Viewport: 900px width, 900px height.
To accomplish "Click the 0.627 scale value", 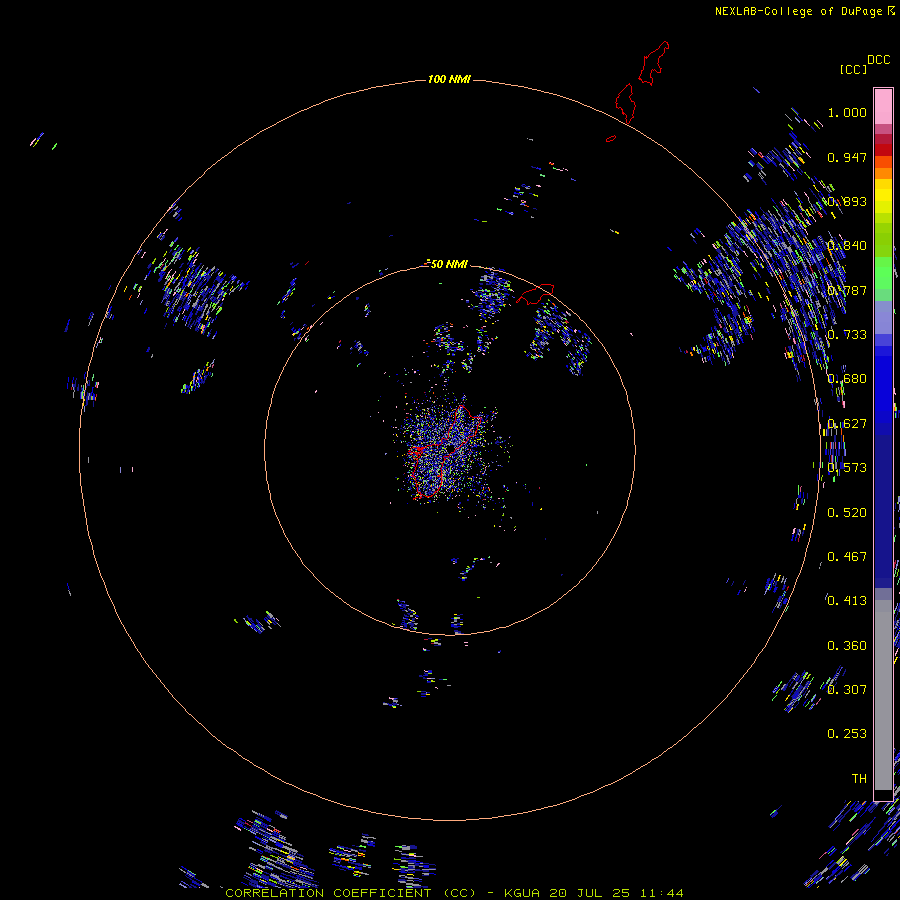I will coord(847,424).
